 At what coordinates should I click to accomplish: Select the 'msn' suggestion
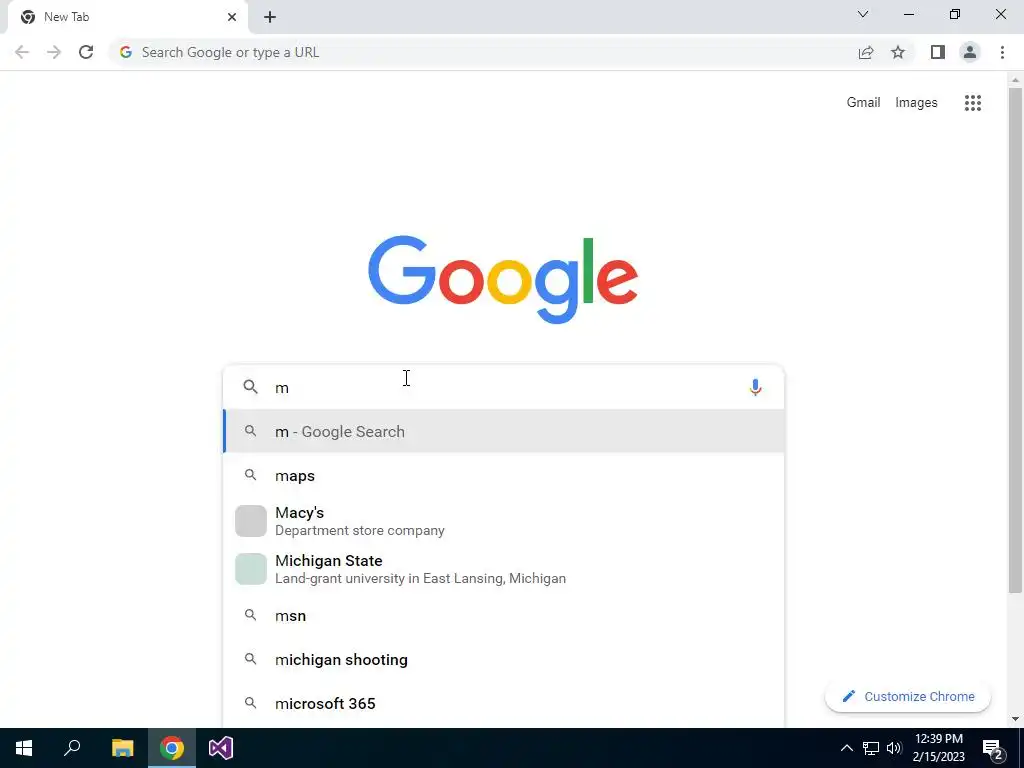pos(503,615)
